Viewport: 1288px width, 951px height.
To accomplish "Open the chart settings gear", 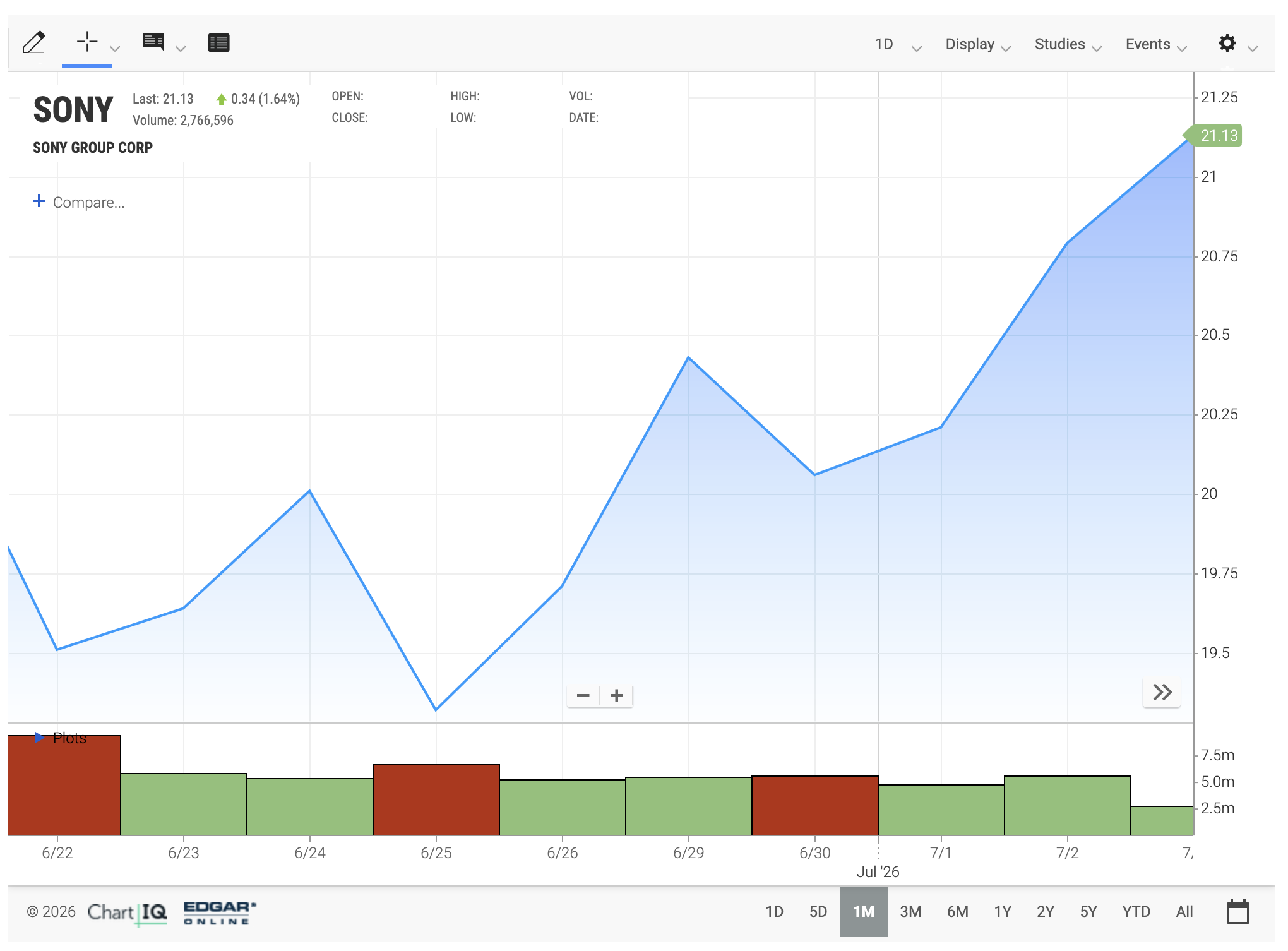I will (x=1227, y=43).
